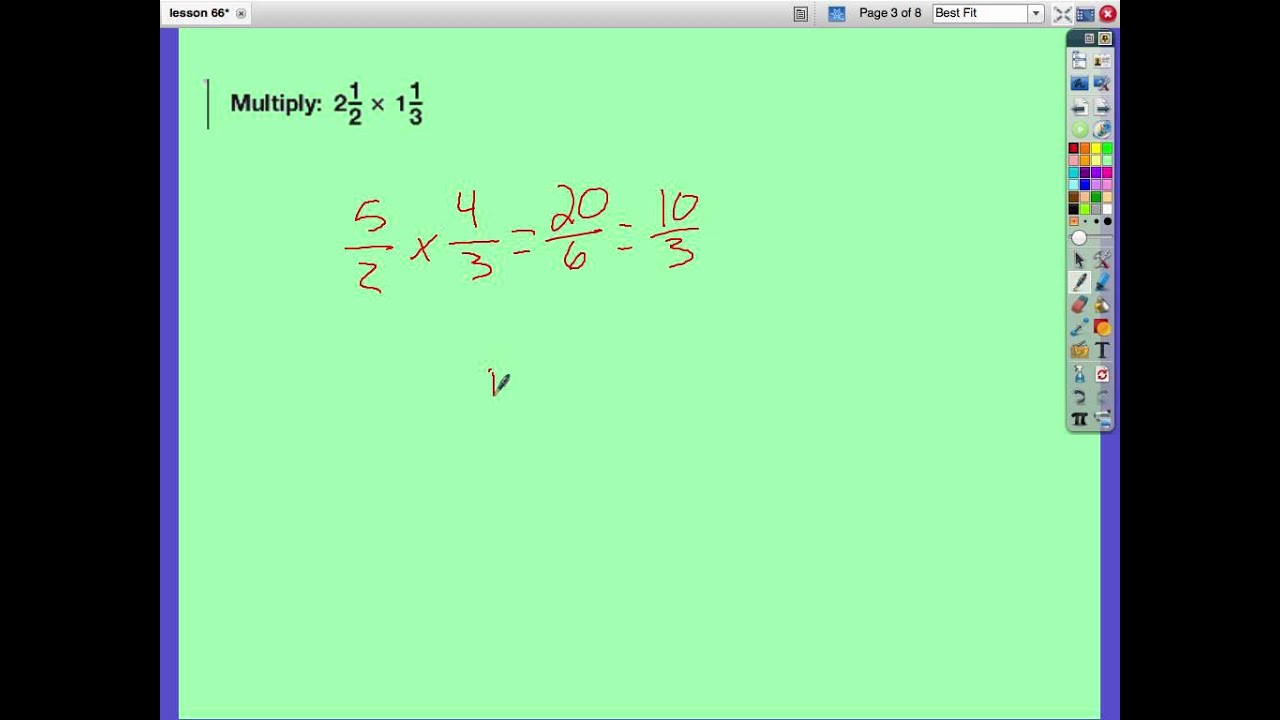Select the smallest pen width preset

click(x=1073, y=221)
